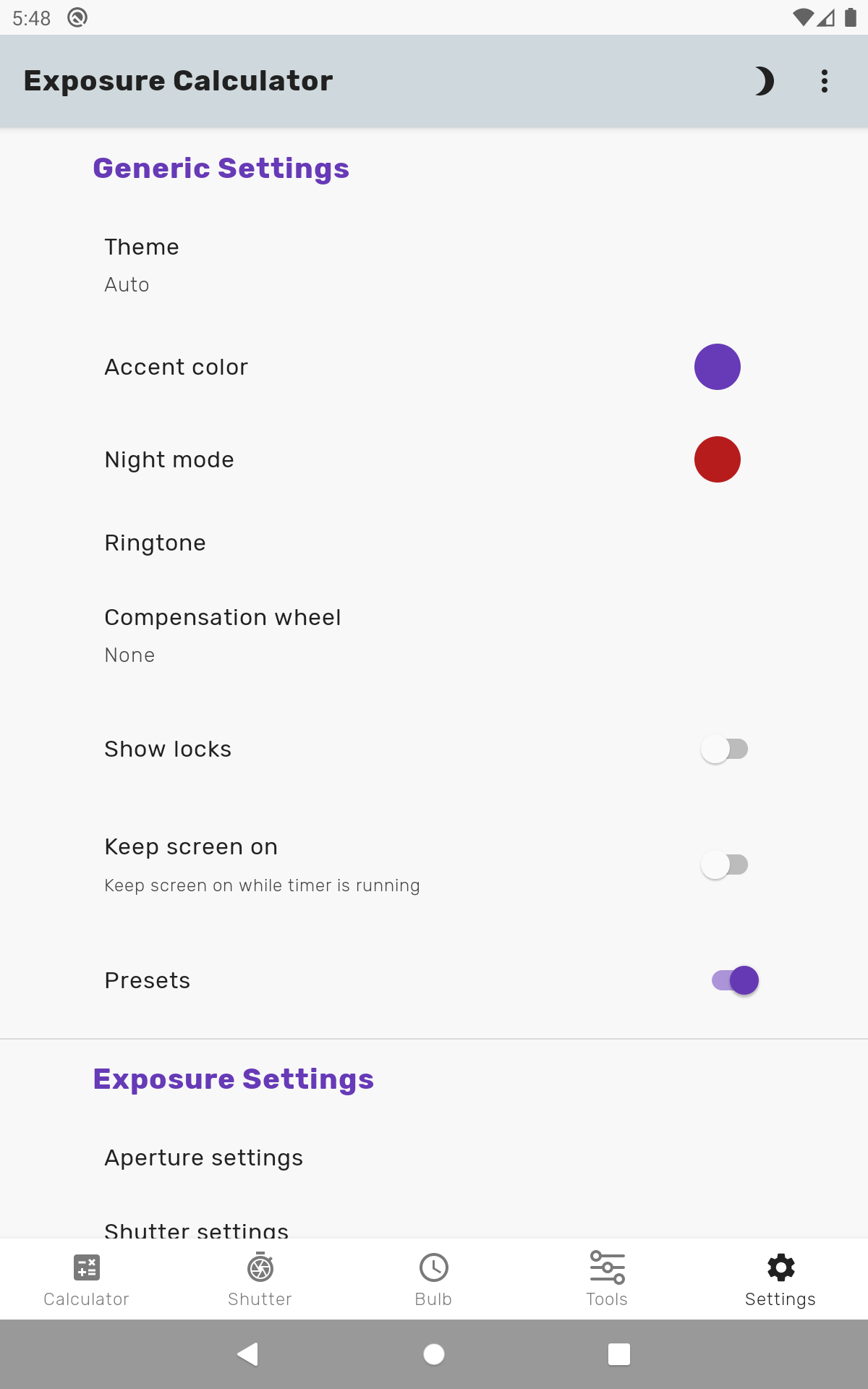Tap the Bulb clock icon
Viewport: 868px width, 1389px height.
point(434,1267)
